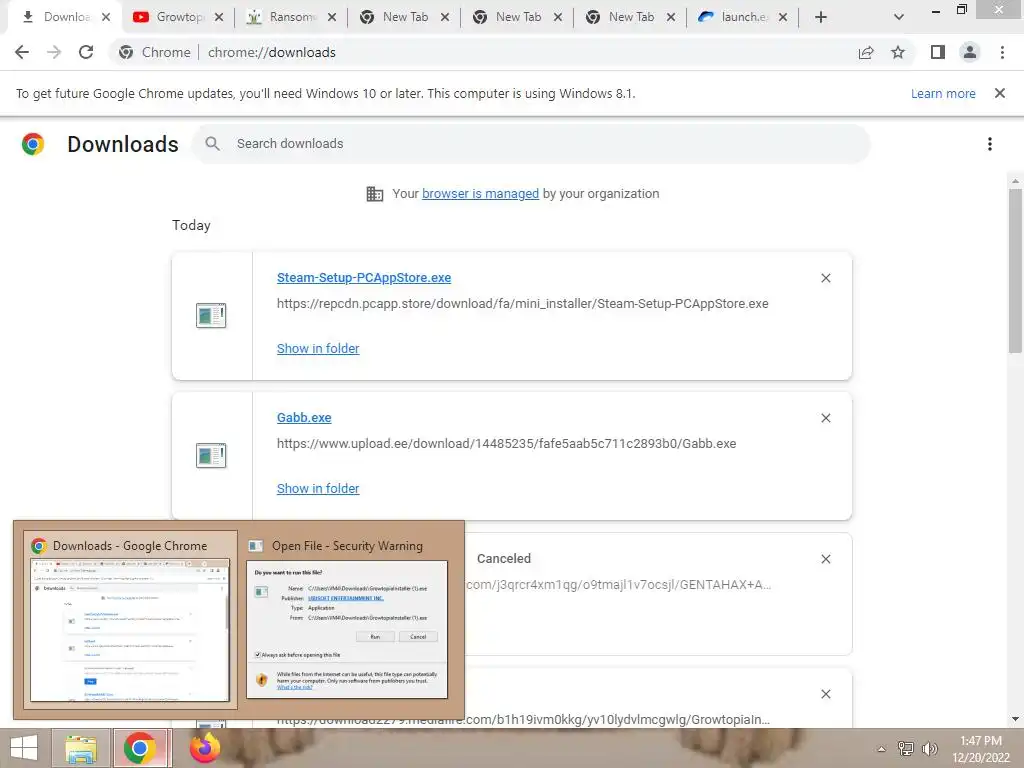Open the Gabb.exe file link
Screen dimensions: 1024x768
304,418
